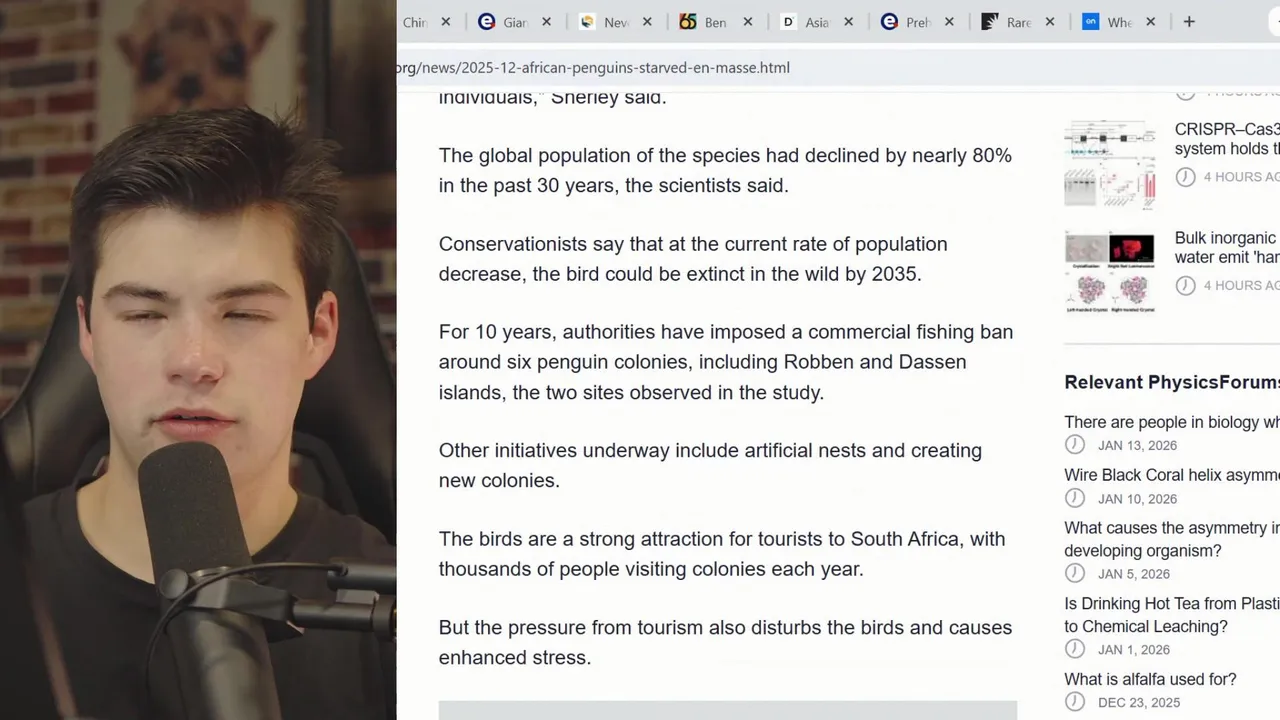The width and height of the screenshot is (1280, 720).
Task: Open "Is Drinking Hot Tea from Plastic" thread
Action: (1171, 615)
